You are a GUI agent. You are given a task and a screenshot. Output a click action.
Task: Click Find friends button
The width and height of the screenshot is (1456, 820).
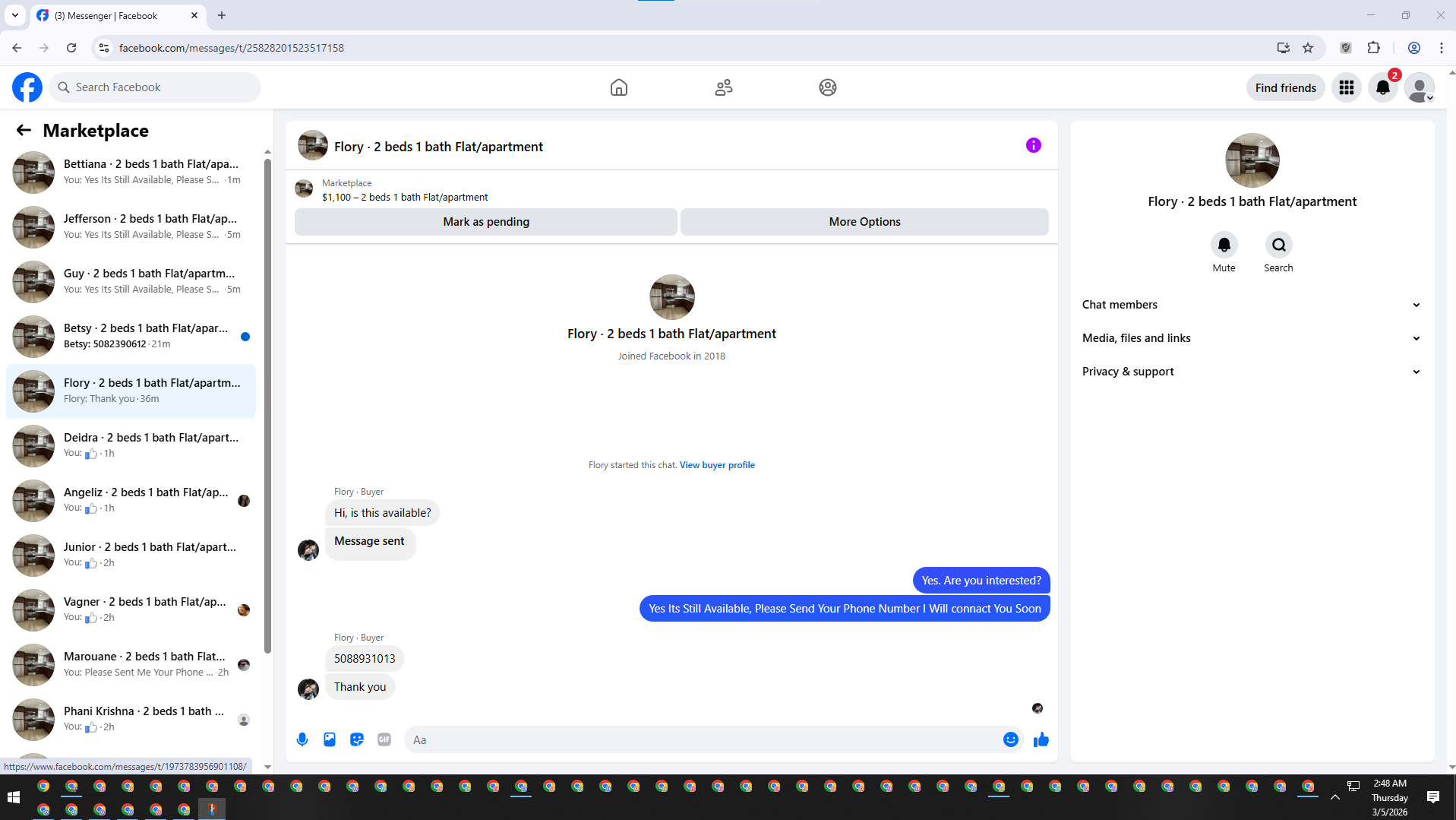(x=1285, y=87)
